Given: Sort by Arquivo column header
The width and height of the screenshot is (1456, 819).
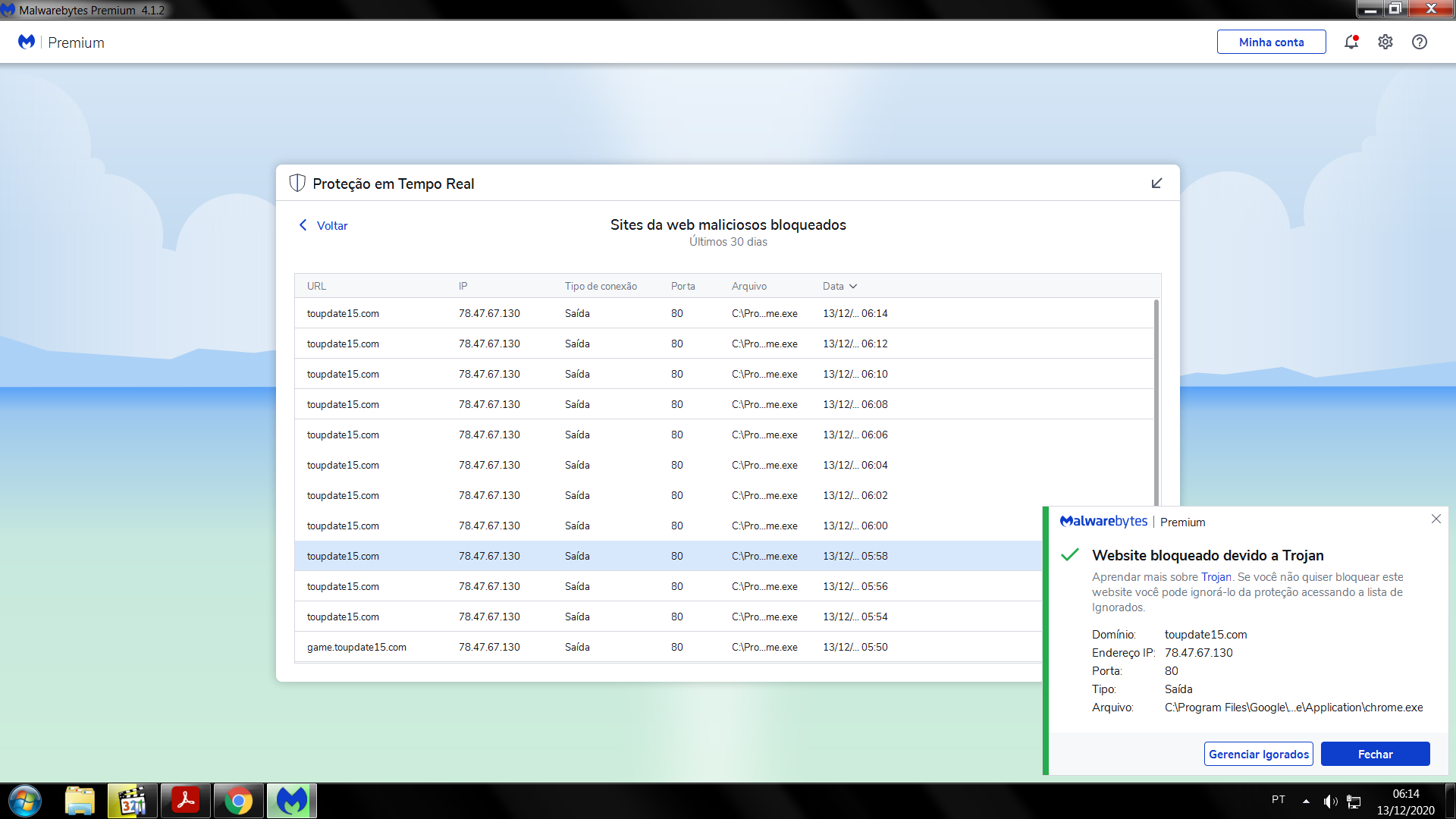Looking at the screenshot, I should (x=749, y=286).
